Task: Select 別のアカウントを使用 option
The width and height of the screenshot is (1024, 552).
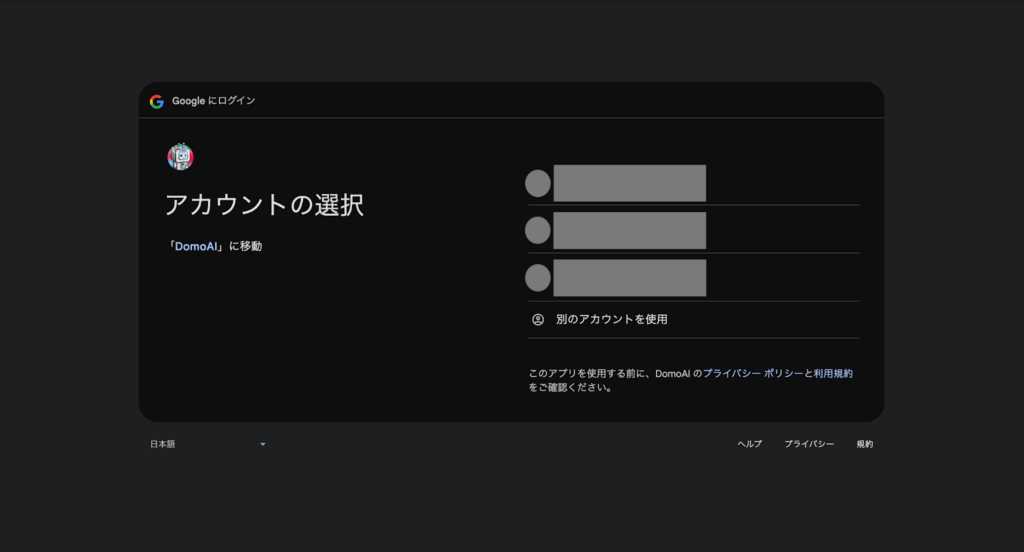Action: pos(611,320)
